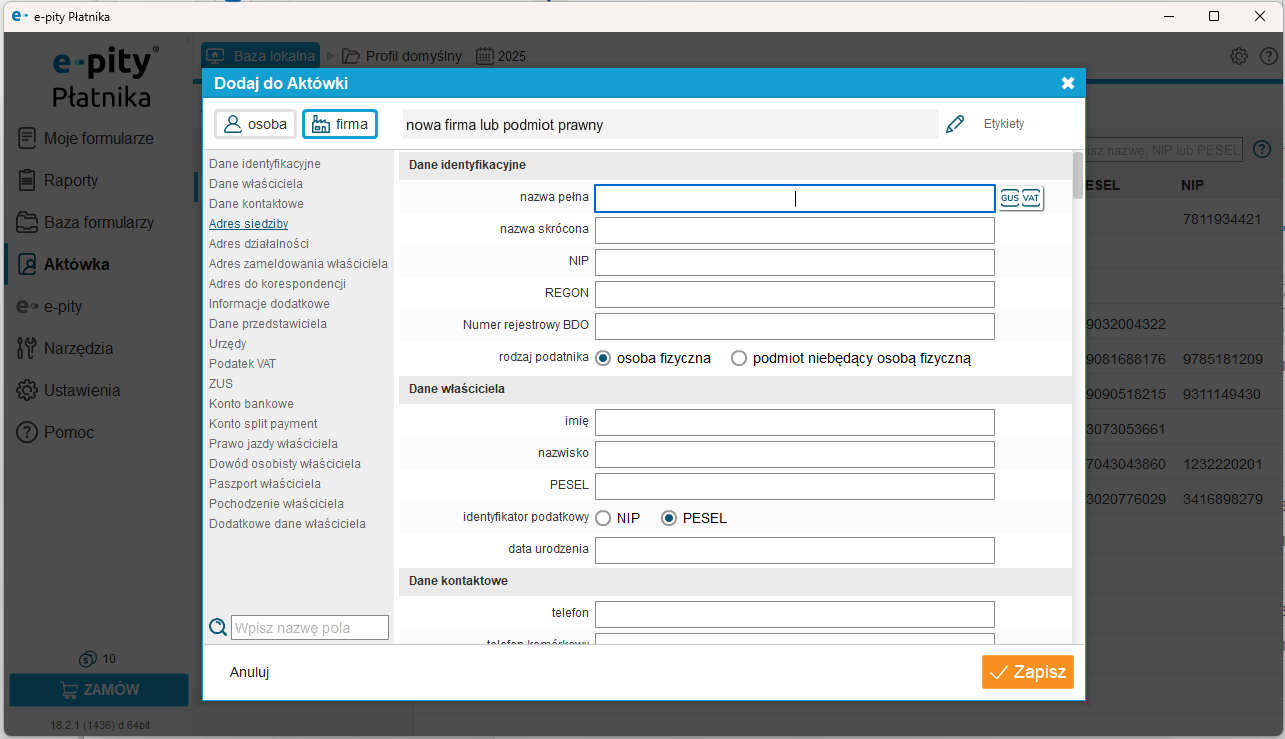Open the Profil domyślny profile selector
1285x739 pixels.
(402, 56)
